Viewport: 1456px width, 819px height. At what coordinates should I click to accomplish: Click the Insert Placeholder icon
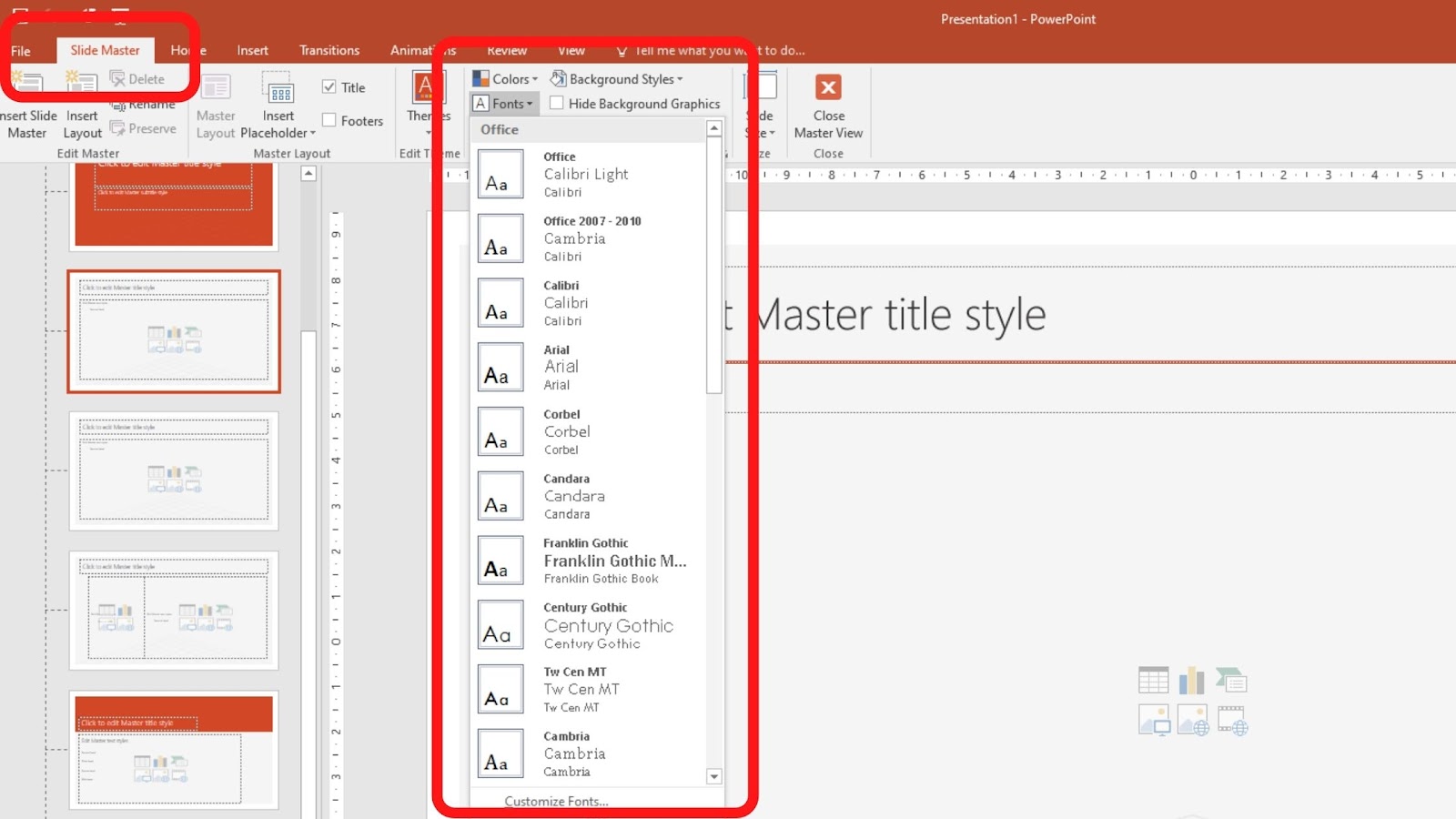pyautogui.click(x=278, y=88)
